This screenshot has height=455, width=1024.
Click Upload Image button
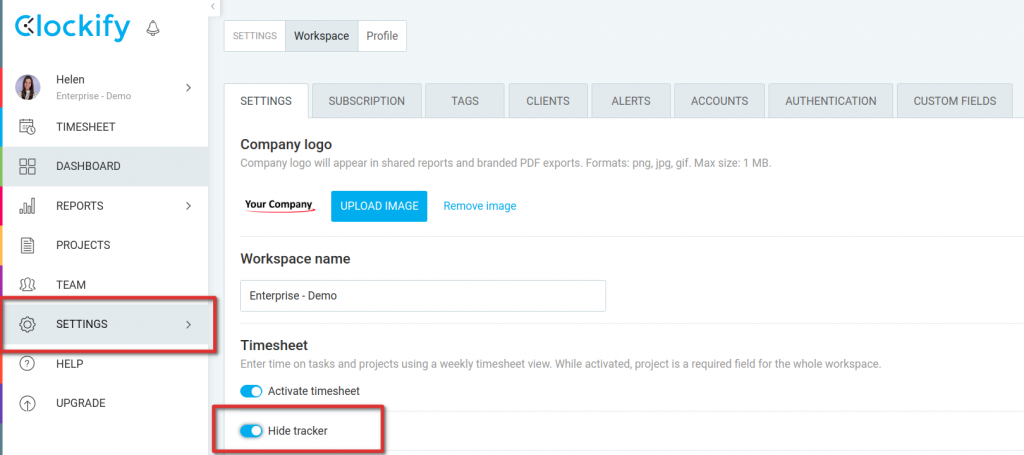click(379, 206)
